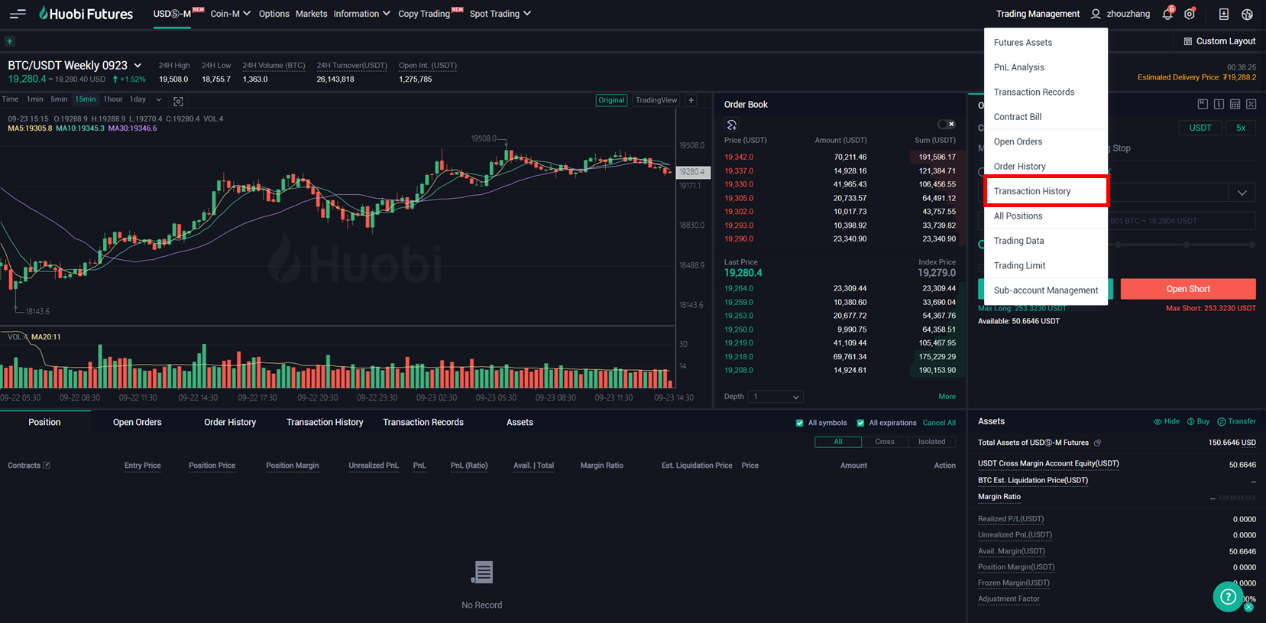Select the 1hour chart interval
Image resolution: width=1266 pixels, height=623 pixels.
pos(113,100)
